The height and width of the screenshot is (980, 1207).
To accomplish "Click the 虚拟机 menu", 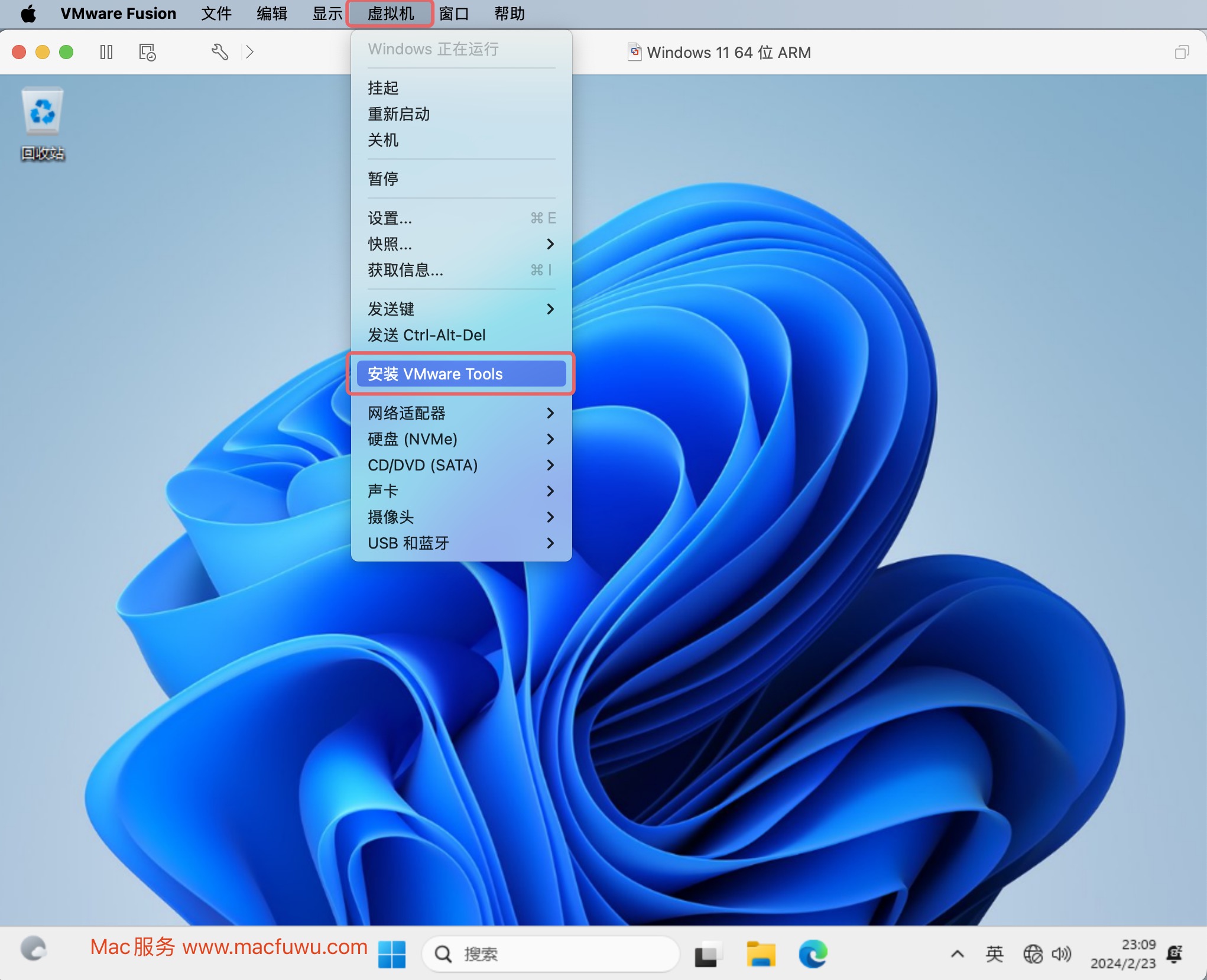I will [x=391, y=13].
